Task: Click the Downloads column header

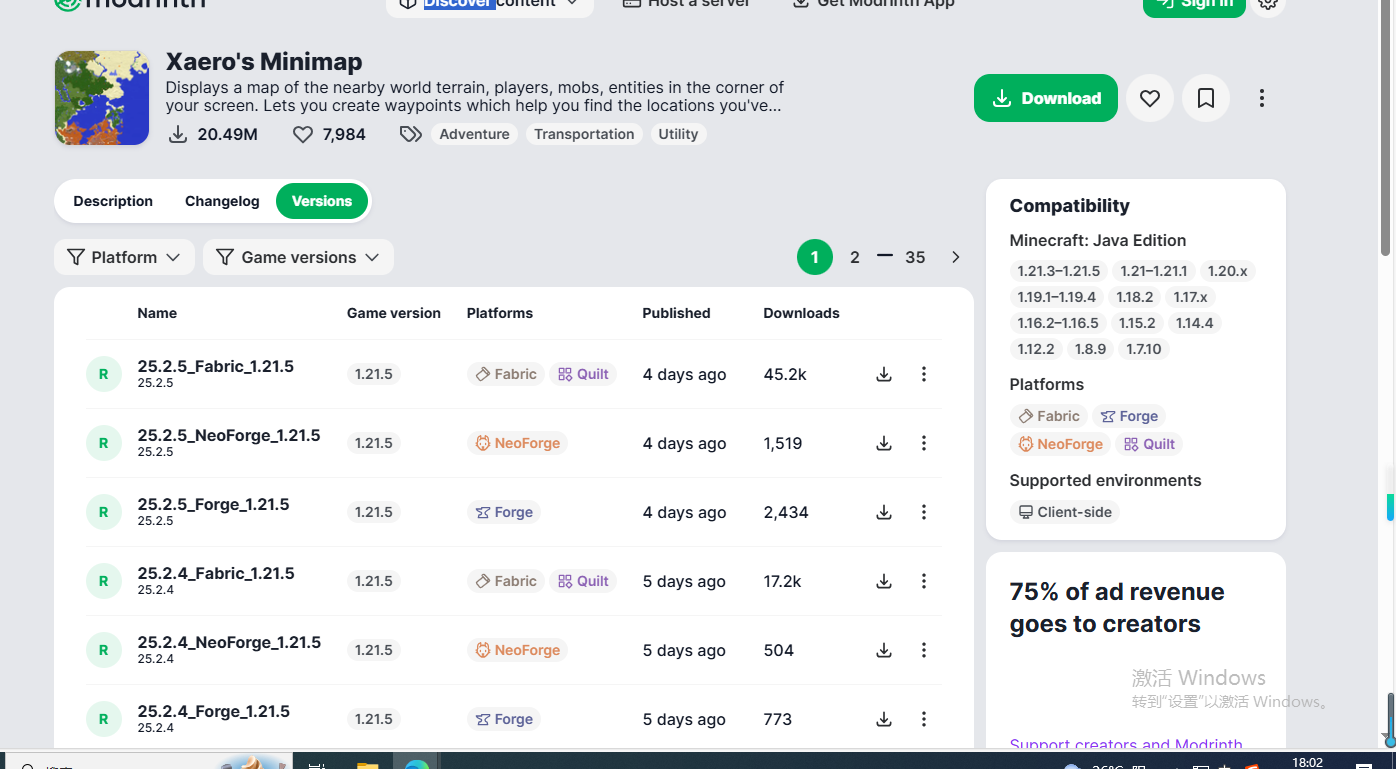Action: pyautogui.click(x=801, y=313)
